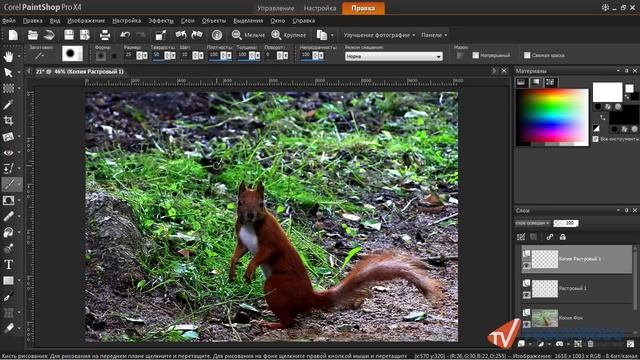Select the Rectangle shape tool

[8, 280]
